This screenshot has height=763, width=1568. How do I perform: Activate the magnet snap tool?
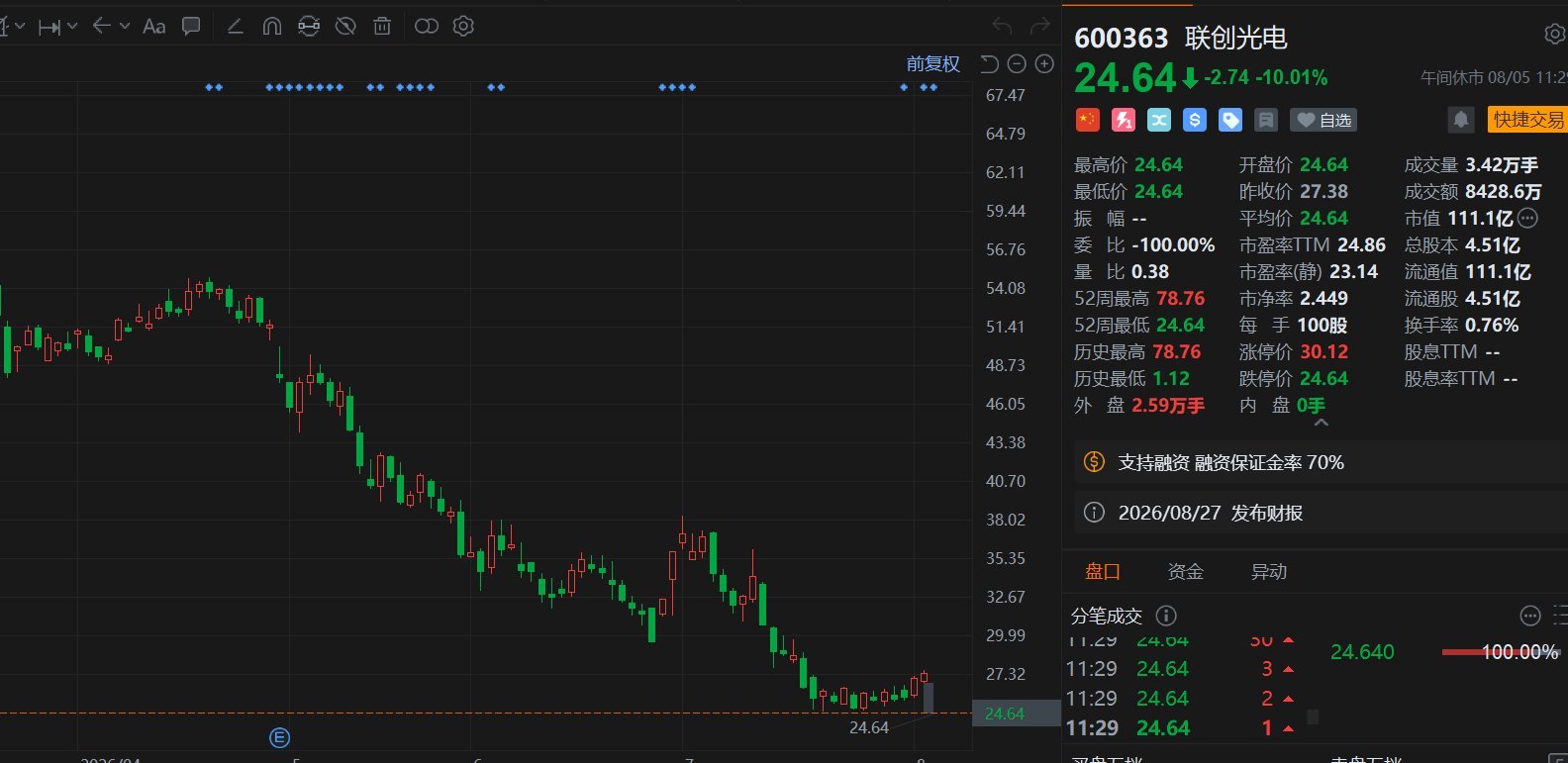pyautogui.click(x=272, y=27)
